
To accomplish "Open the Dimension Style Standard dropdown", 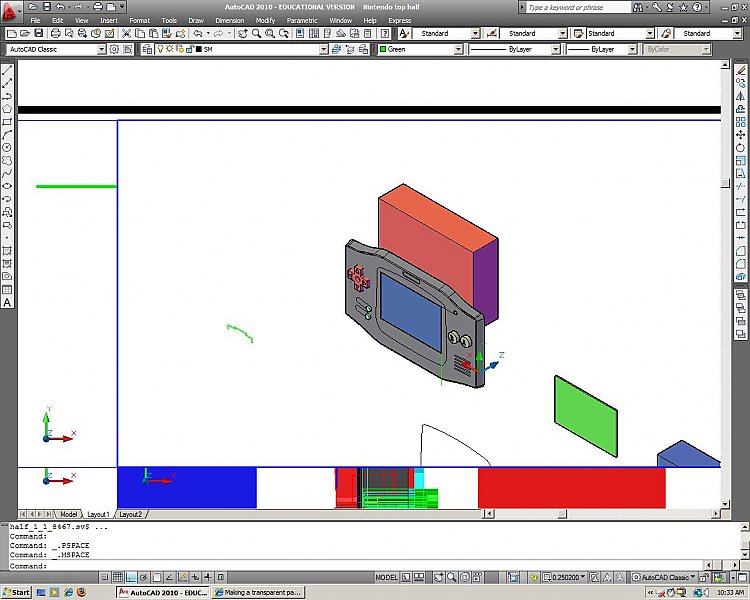I will [562, 33].
